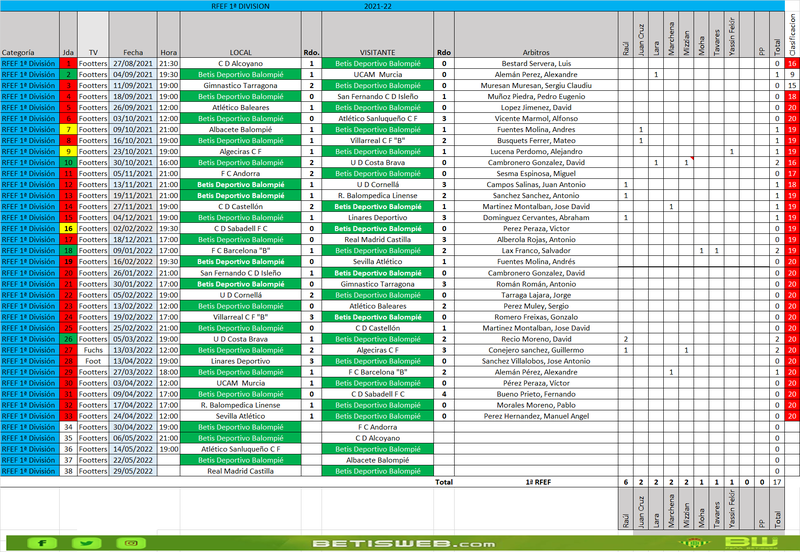Viewport: 800px width, 552px height.
Task: Select referee 'Tarraga Lajara, Jorge'
Action: (x=536, y=295)
